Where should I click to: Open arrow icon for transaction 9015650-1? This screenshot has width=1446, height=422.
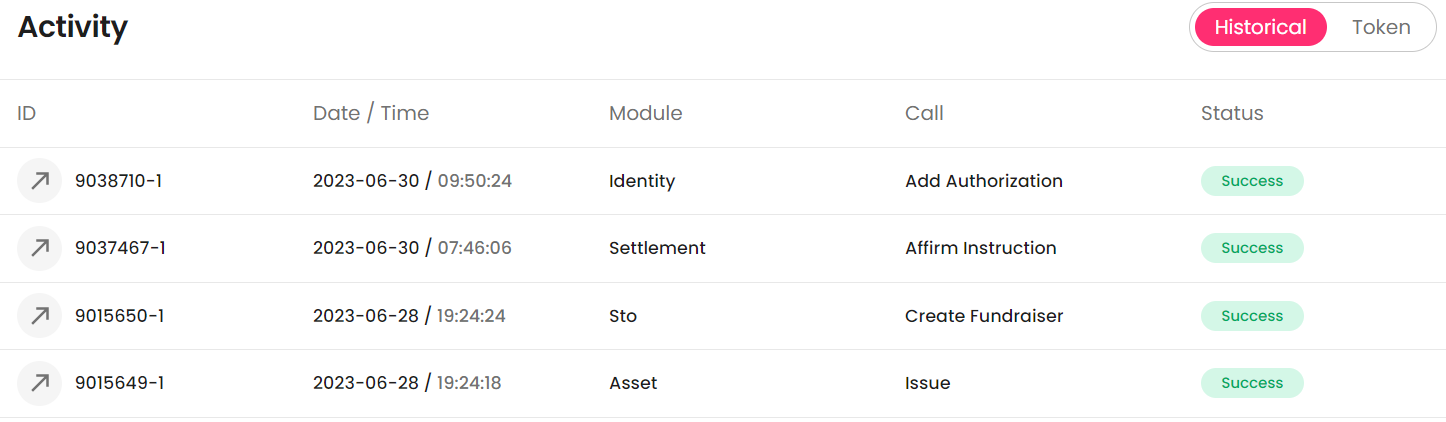[x=40, y=316]
